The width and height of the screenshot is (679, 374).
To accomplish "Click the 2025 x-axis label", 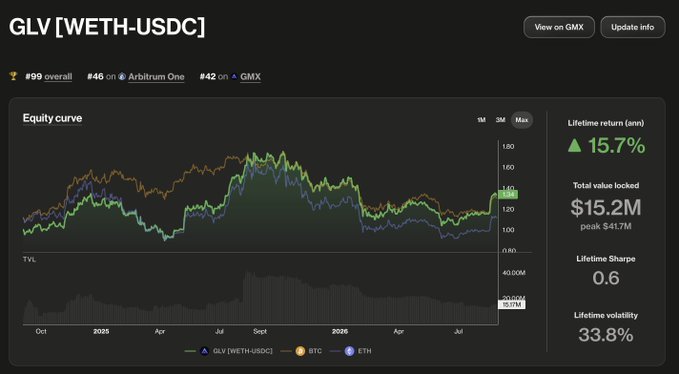I will (101, 332).
